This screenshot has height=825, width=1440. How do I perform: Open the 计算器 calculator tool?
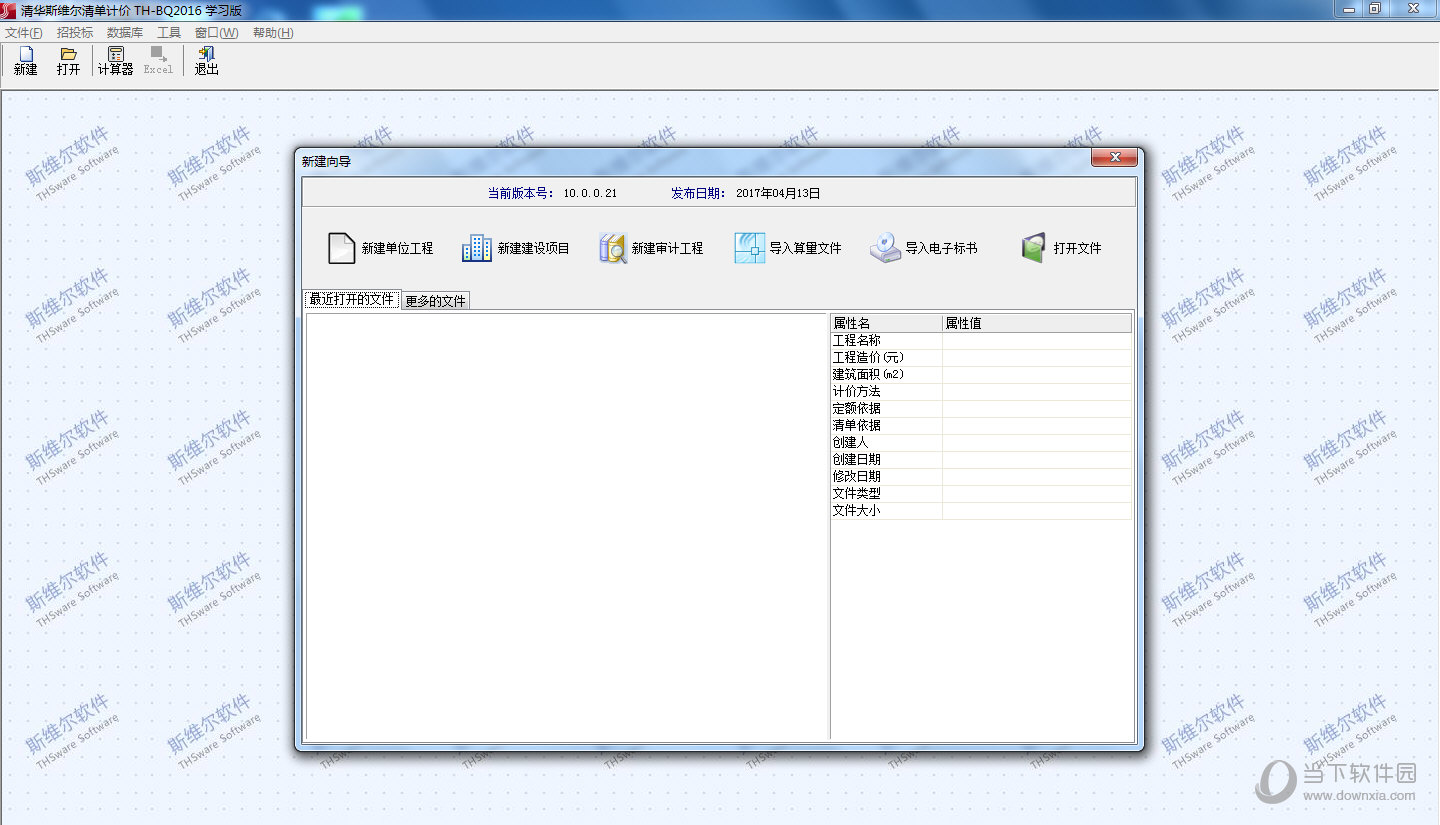pyautogui.click(x=115, y=61)
